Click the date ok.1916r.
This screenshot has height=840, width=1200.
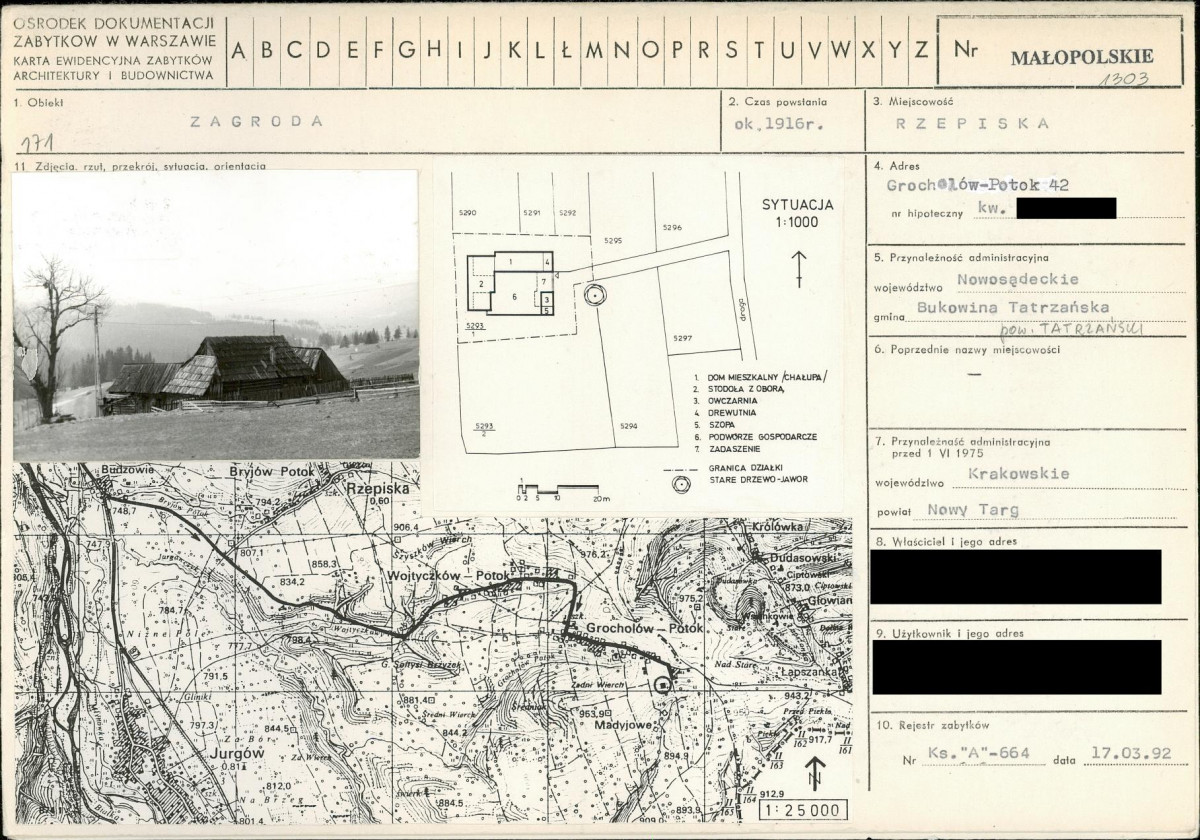point(781,125)
